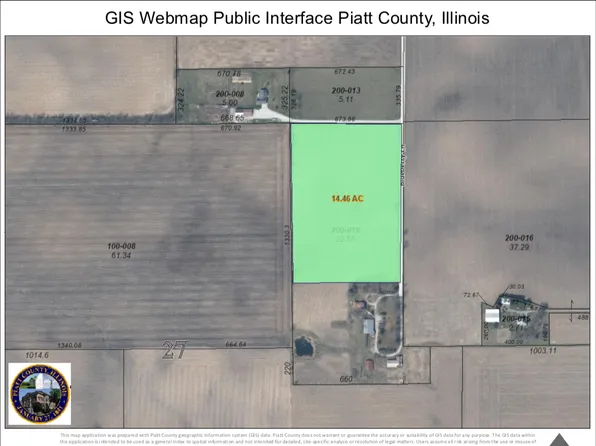Click the Piatt County Illinois seal logo
This screenshot has height=446, width=596.
tap(40, 394)
